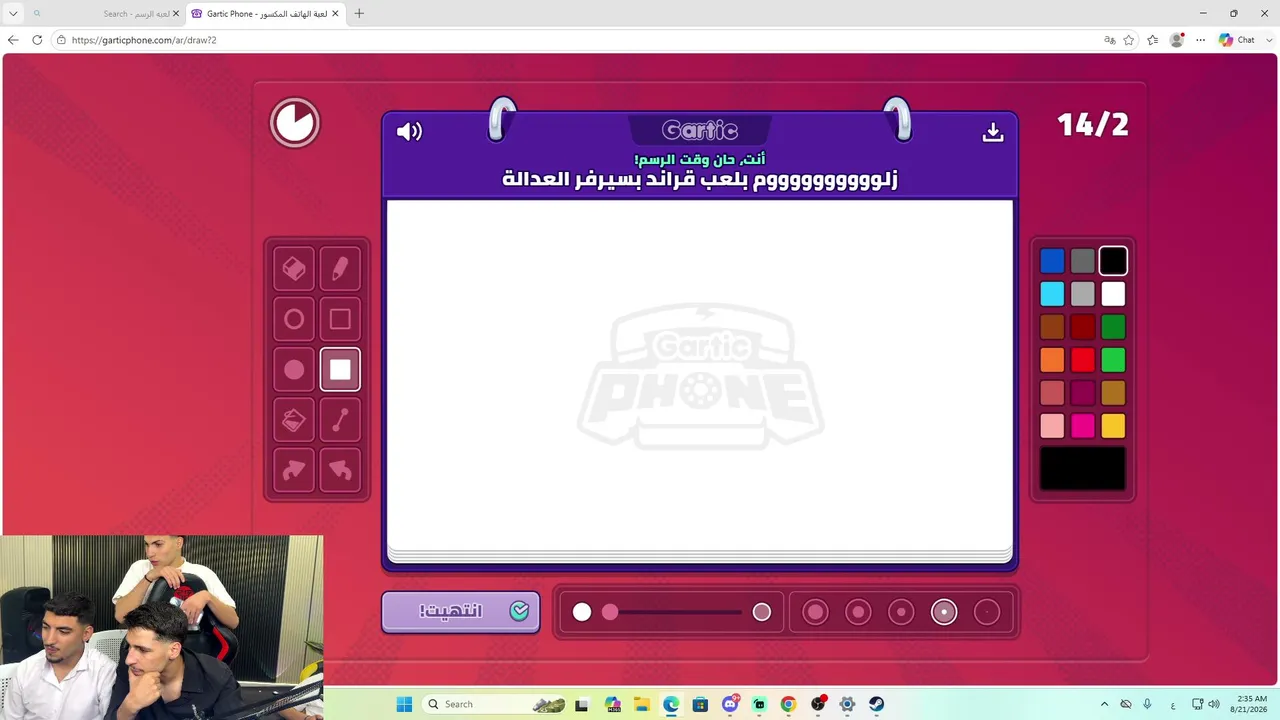Pick the light cyan color swatch
The width and height of the screenshot is (1280, 720).
[x=1052, y=294]
